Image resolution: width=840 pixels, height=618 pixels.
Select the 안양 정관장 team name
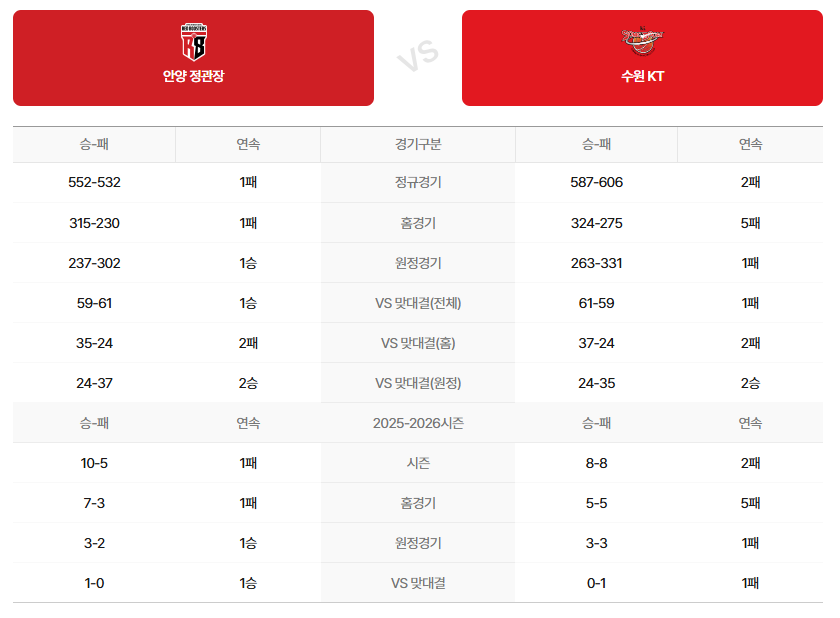click(x=193, y=76)
